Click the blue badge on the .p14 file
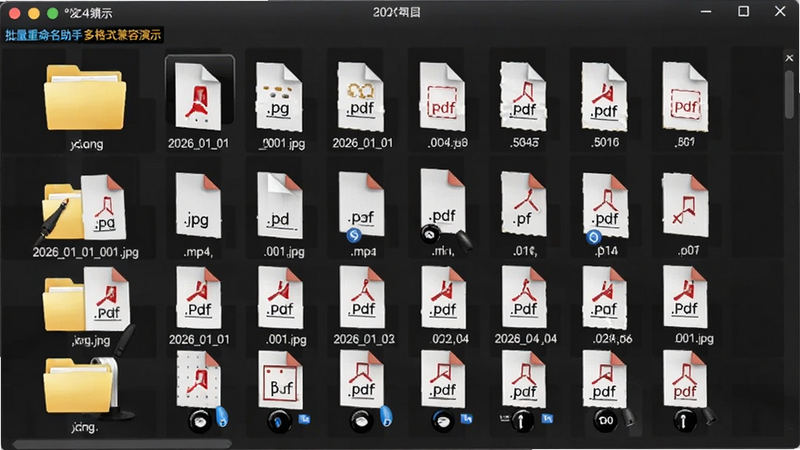800x450 pixels. point(593,237)
